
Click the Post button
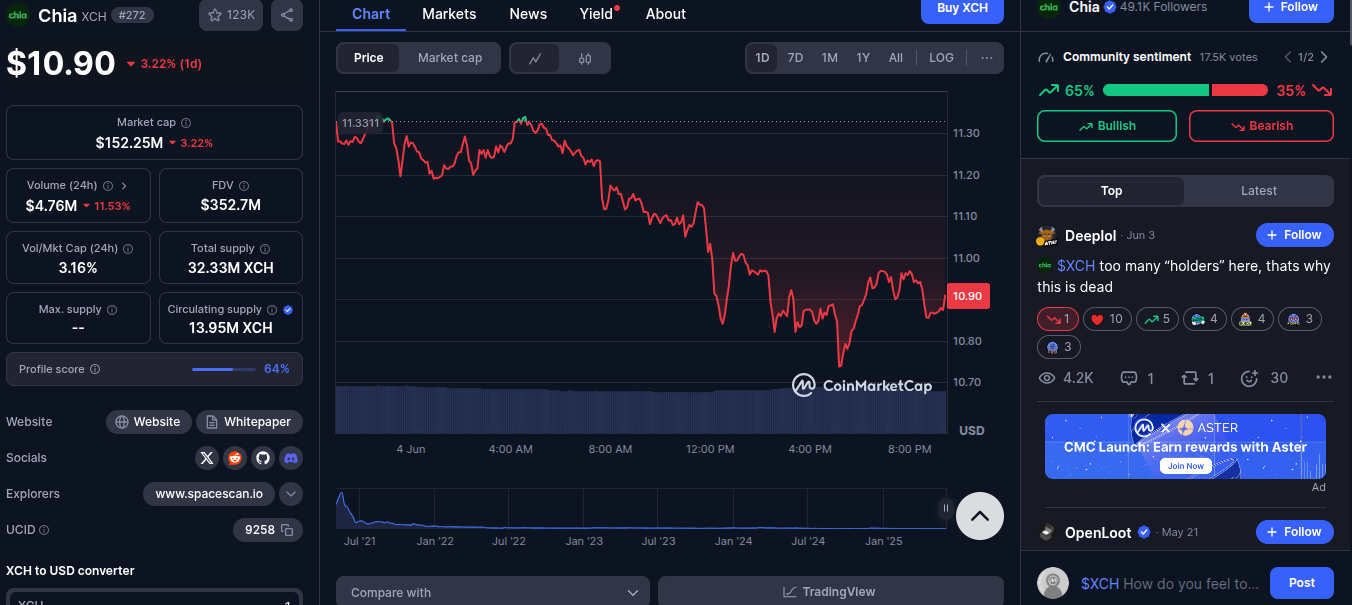coord(1302,583)
